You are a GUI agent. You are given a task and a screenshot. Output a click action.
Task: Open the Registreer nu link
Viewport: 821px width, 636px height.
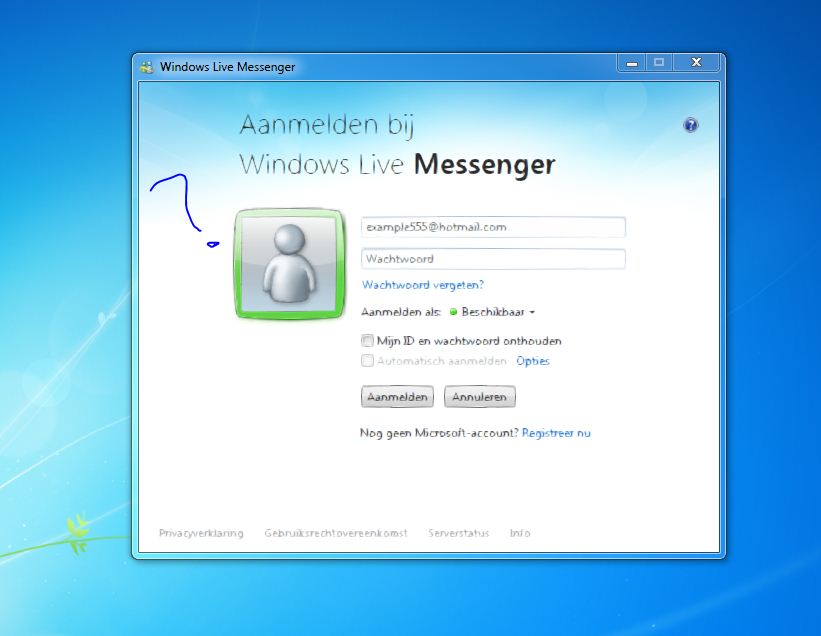tap(556, 433)
